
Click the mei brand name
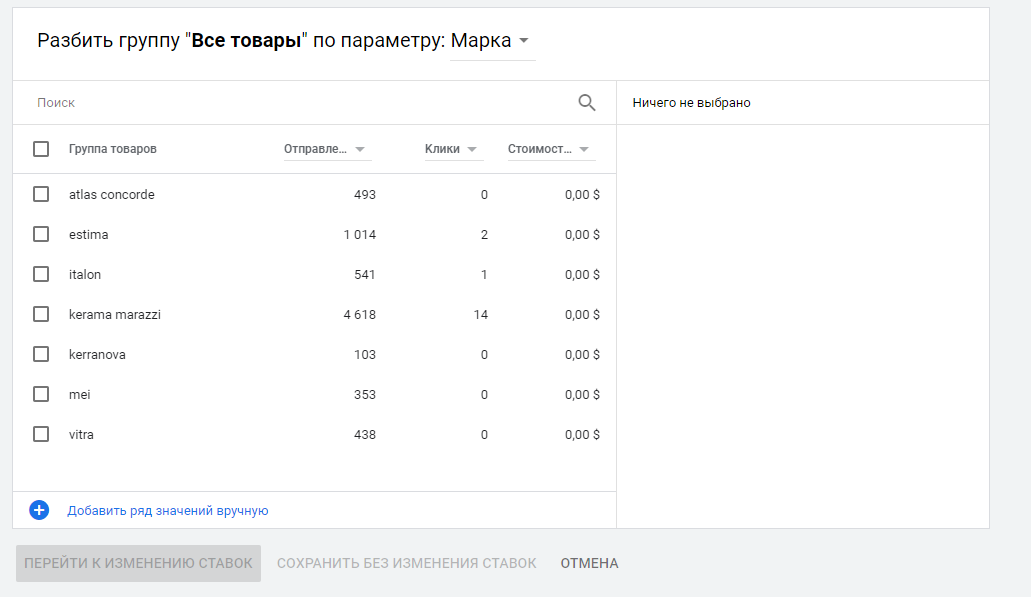point(80,395)
